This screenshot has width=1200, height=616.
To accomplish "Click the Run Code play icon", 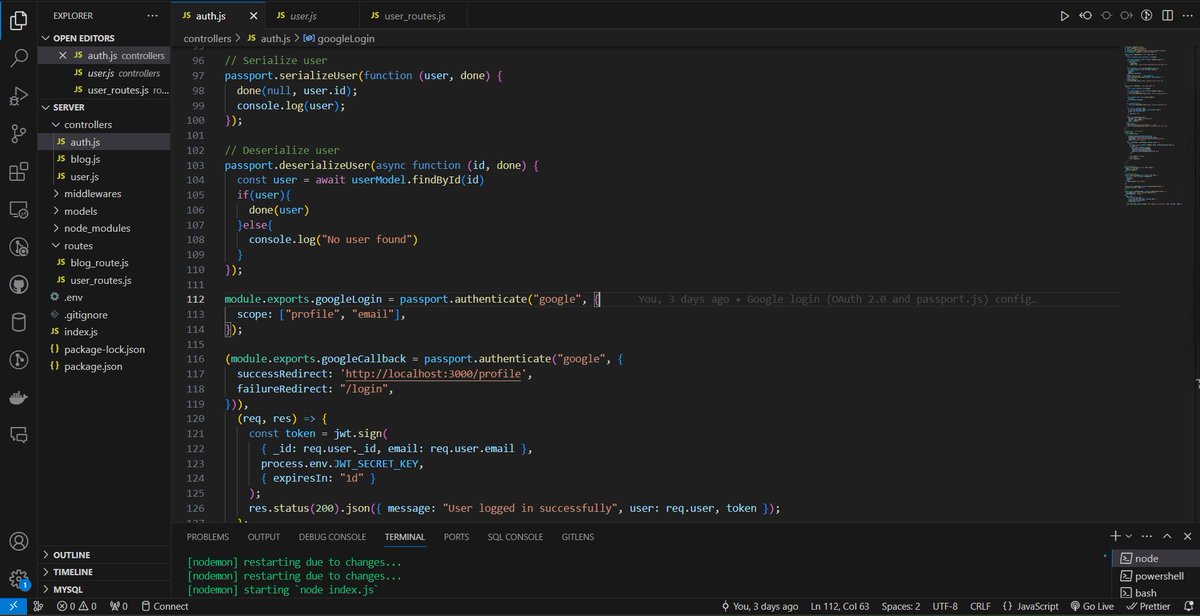I will pyautogui.click(x=1064, y=15).
